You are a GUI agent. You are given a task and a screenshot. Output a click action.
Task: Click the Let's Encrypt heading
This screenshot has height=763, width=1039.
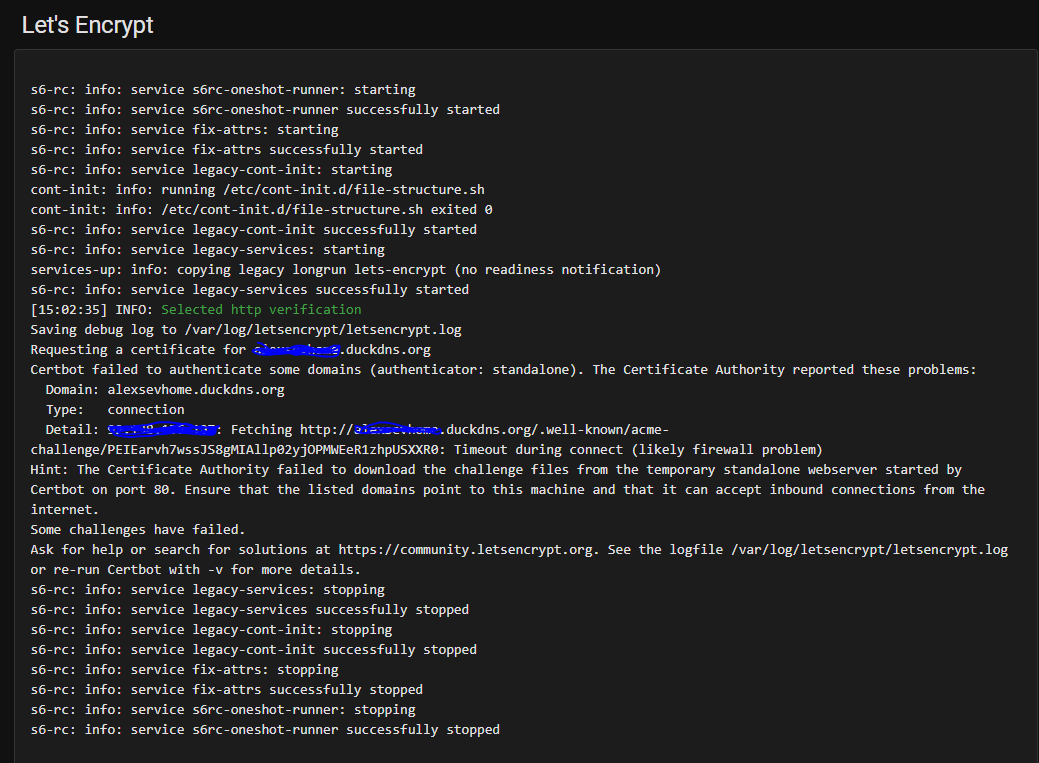pyautogui.click(x=87, y=25)
